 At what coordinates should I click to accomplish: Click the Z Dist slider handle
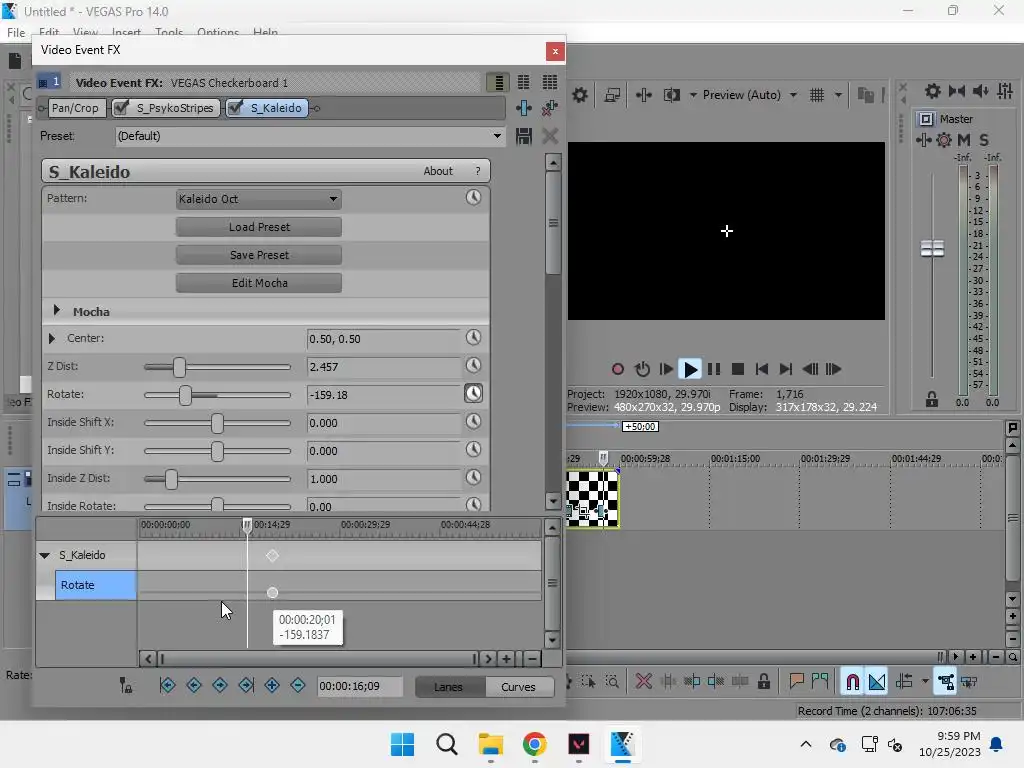(x=180, y=367)
